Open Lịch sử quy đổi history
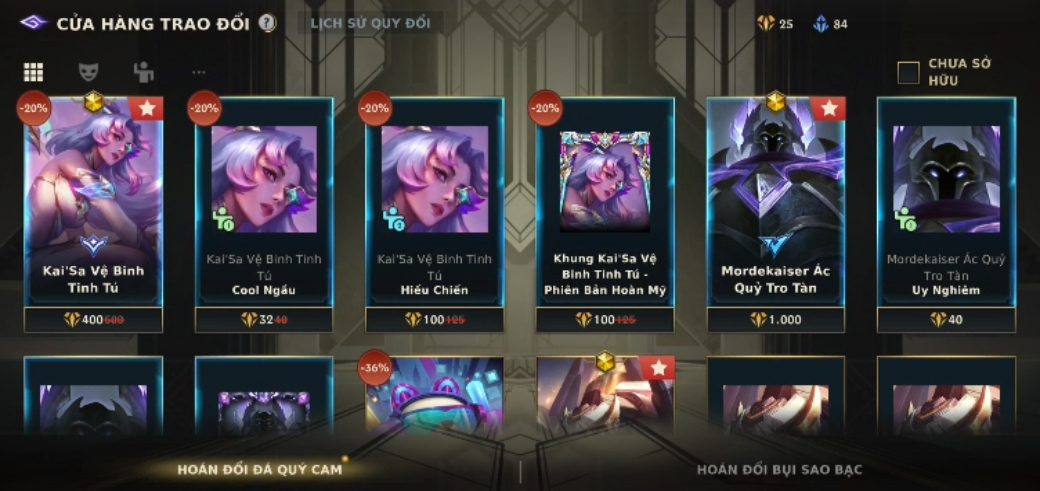 coord(370,23)
